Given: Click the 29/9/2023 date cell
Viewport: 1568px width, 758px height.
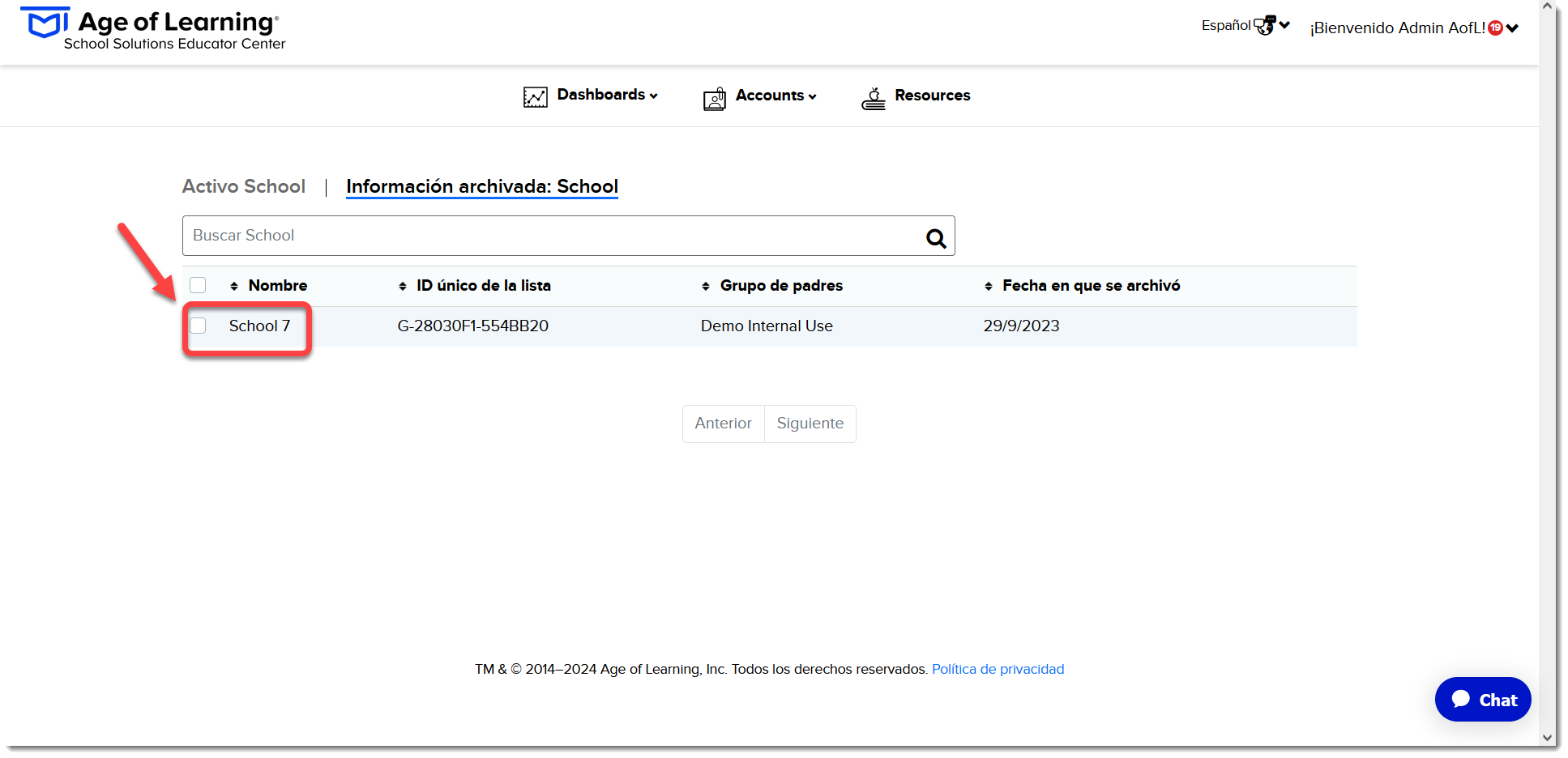Looking at the screenshot, I should (x=1021, y=326).
